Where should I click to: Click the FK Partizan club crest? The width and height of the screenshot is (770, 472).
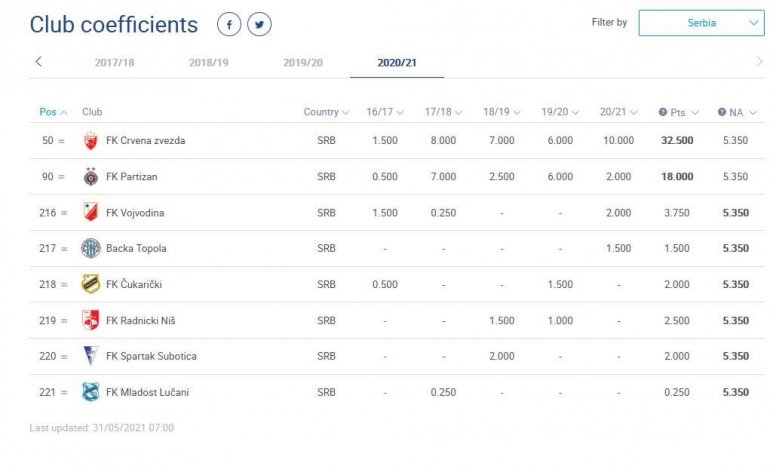click(x=91, y=177)
